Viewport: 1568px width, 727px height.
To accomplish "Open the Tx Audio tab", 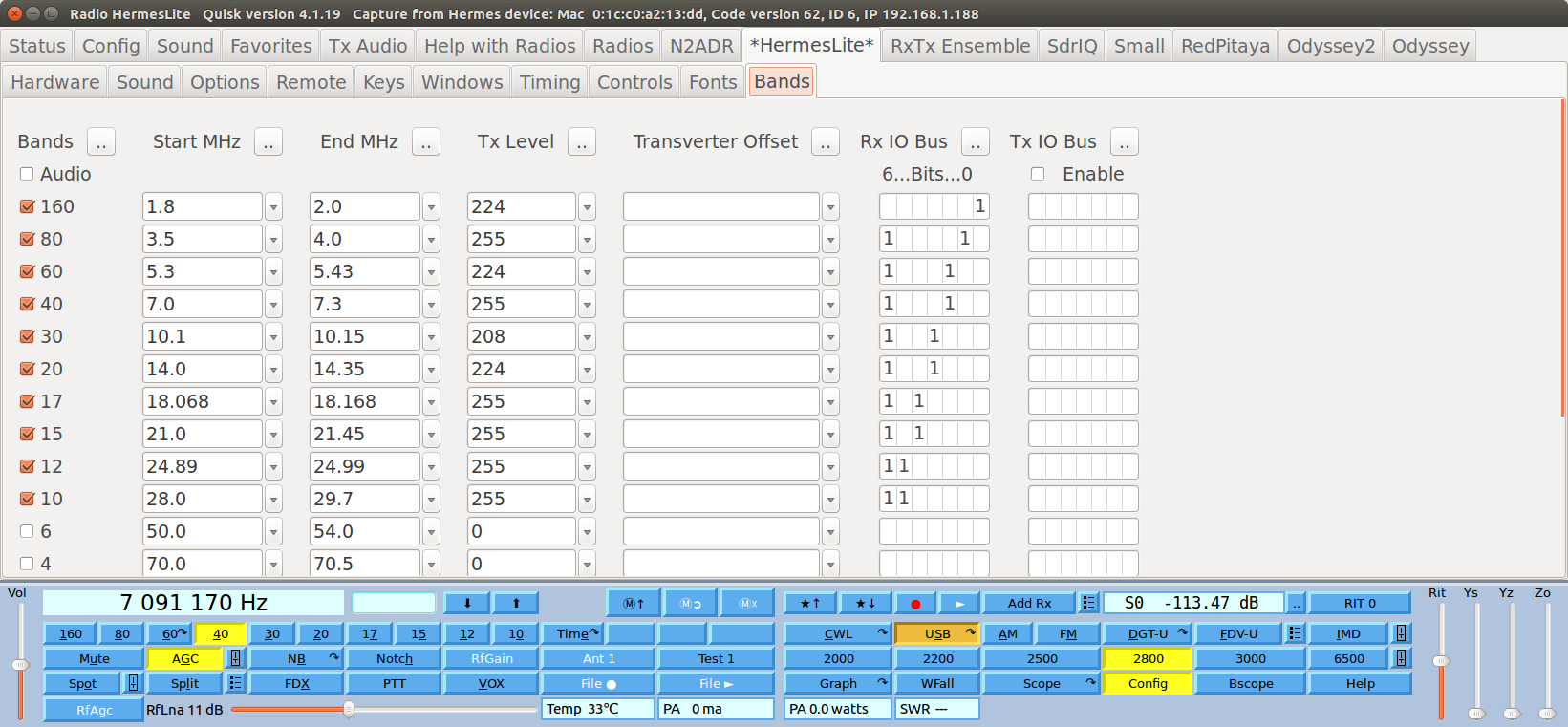I will click(368, 46).
